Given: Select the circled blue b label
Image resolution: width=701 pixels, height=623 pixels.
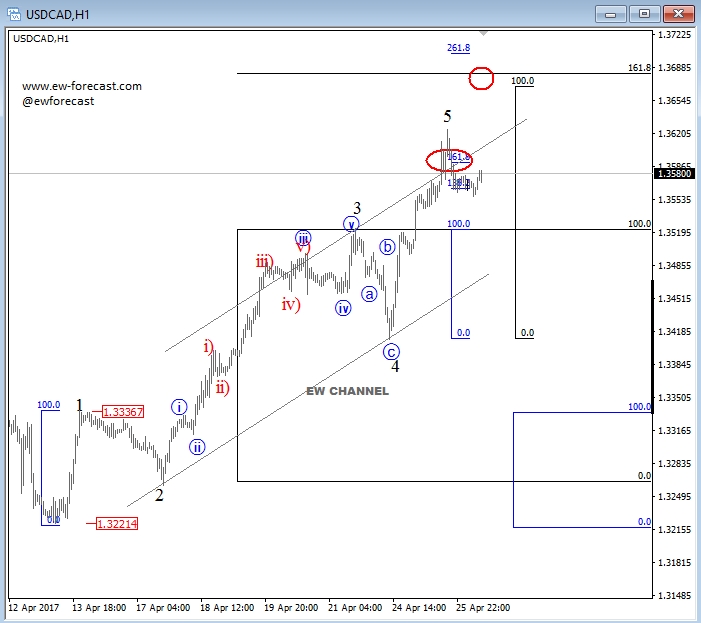Looking at the screenshot, I should tap(387, 247).
